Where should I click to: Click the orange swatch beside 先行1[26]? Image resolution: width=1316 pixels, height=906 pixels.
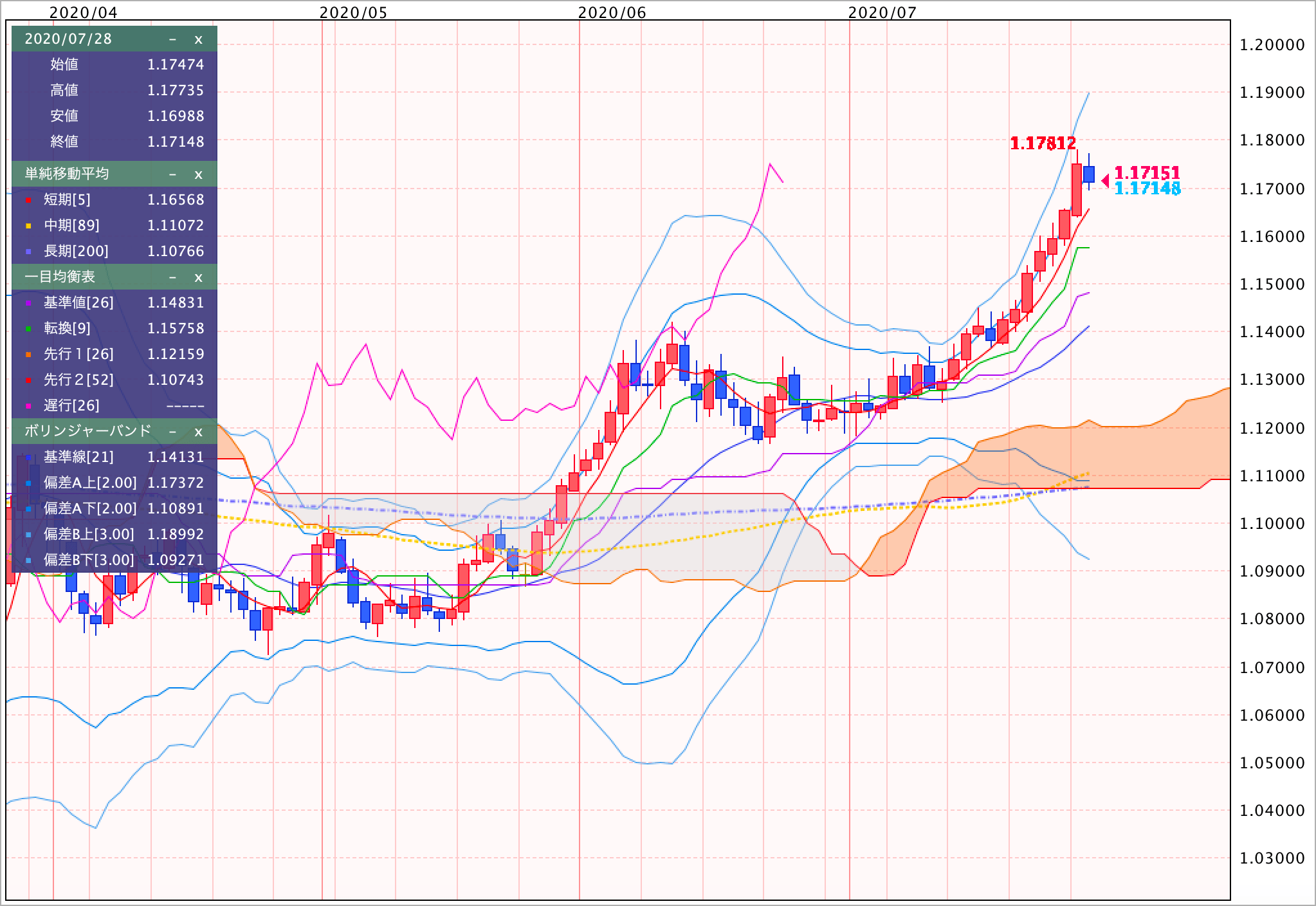pyautogui.click(x=28, y=355)
